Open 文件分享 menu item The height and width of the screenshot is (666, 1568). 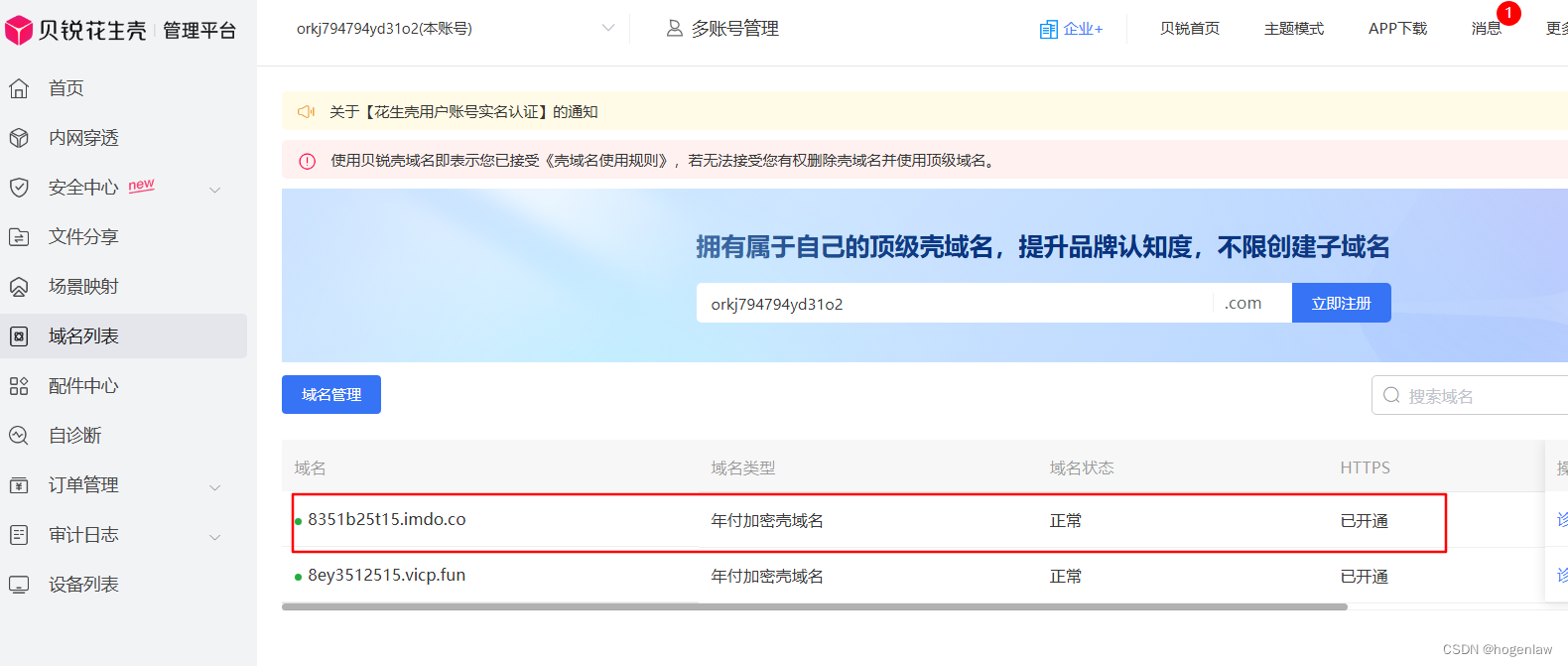tap(83, 237)
